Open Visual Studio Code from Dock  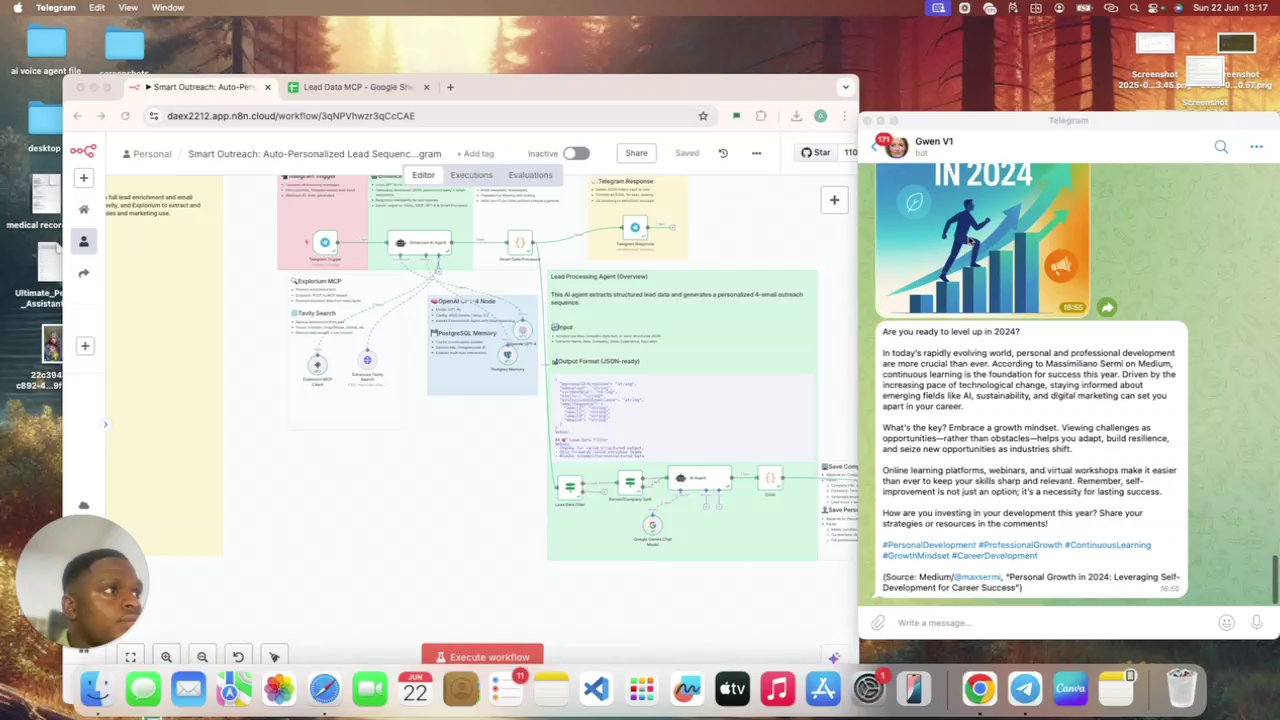coord(596,689)
